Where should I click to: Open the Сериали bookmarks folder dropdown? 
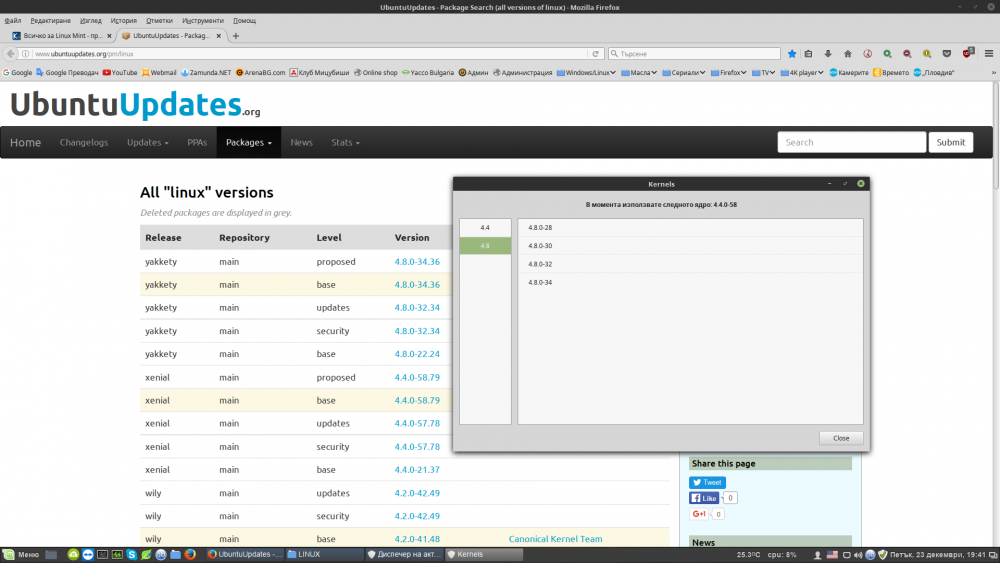[x=684, y=73]
